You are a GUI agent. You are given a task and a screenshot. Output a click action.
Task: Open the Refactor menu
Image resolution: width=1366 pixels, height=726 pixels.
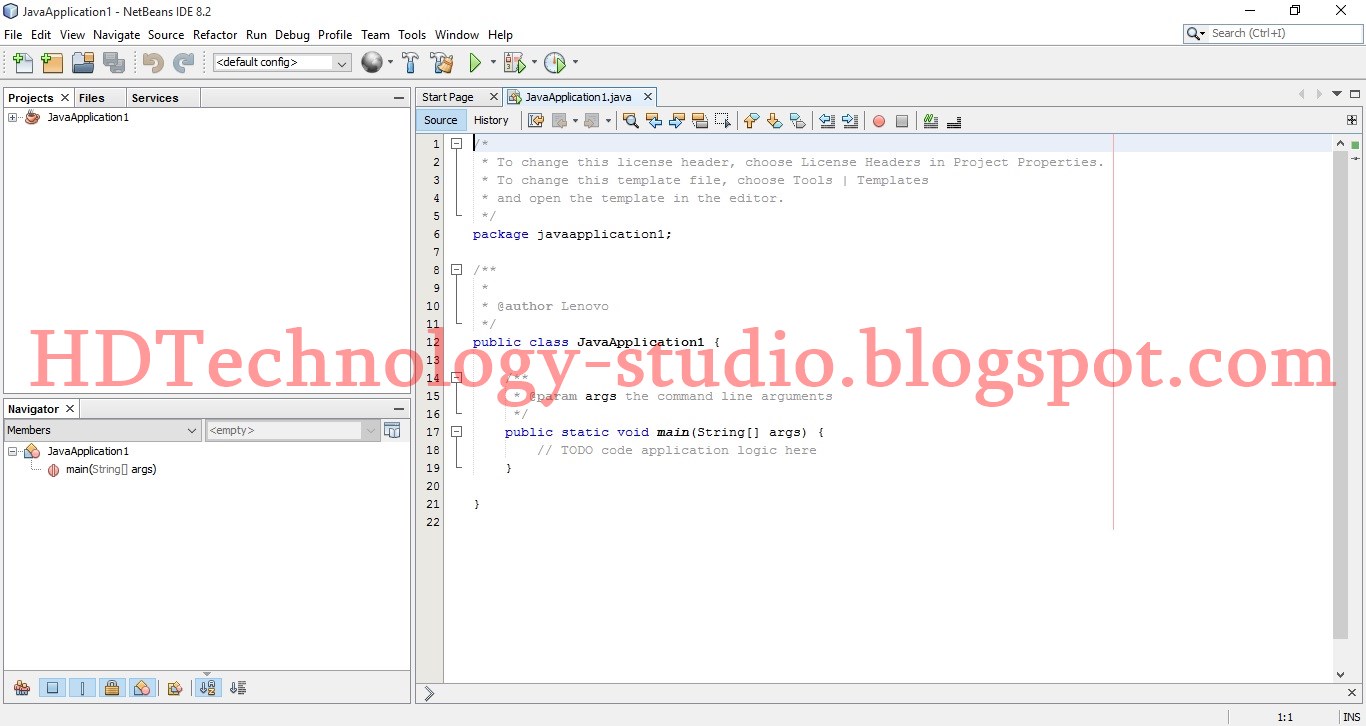coord(215,34)
